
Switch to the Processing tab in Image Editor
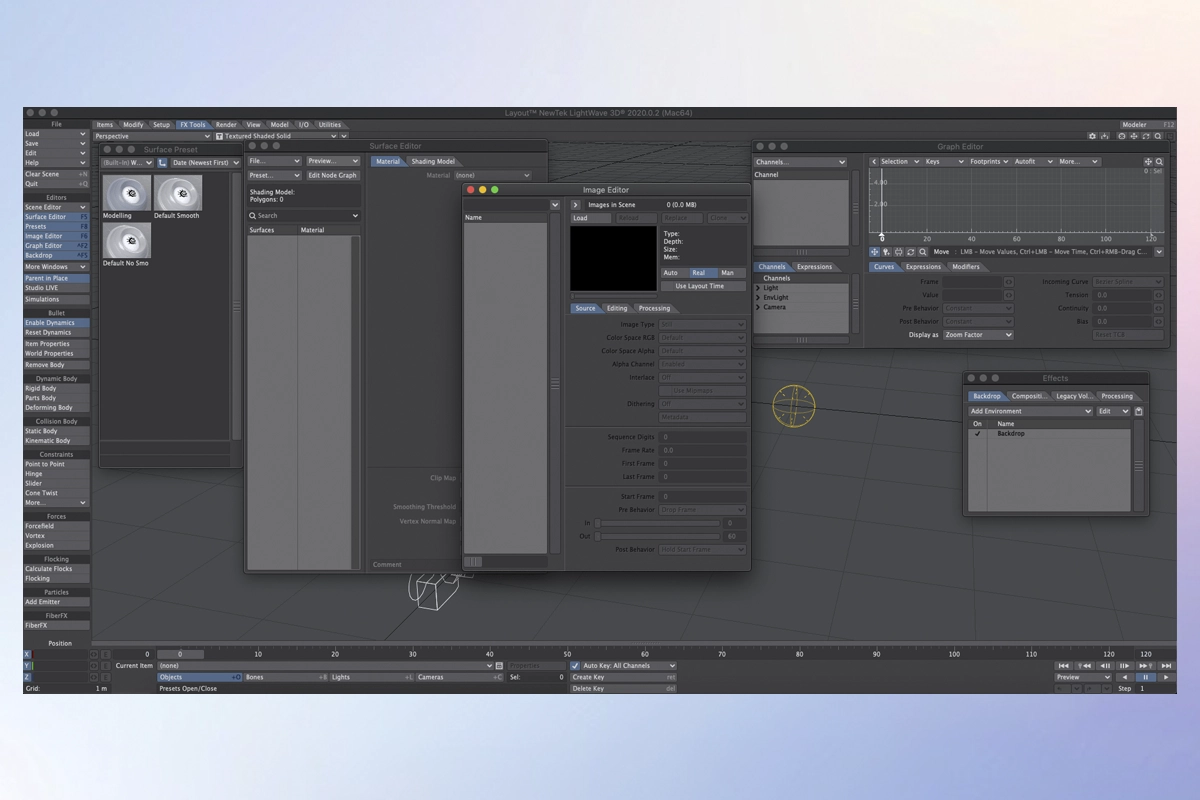point(654,308)
